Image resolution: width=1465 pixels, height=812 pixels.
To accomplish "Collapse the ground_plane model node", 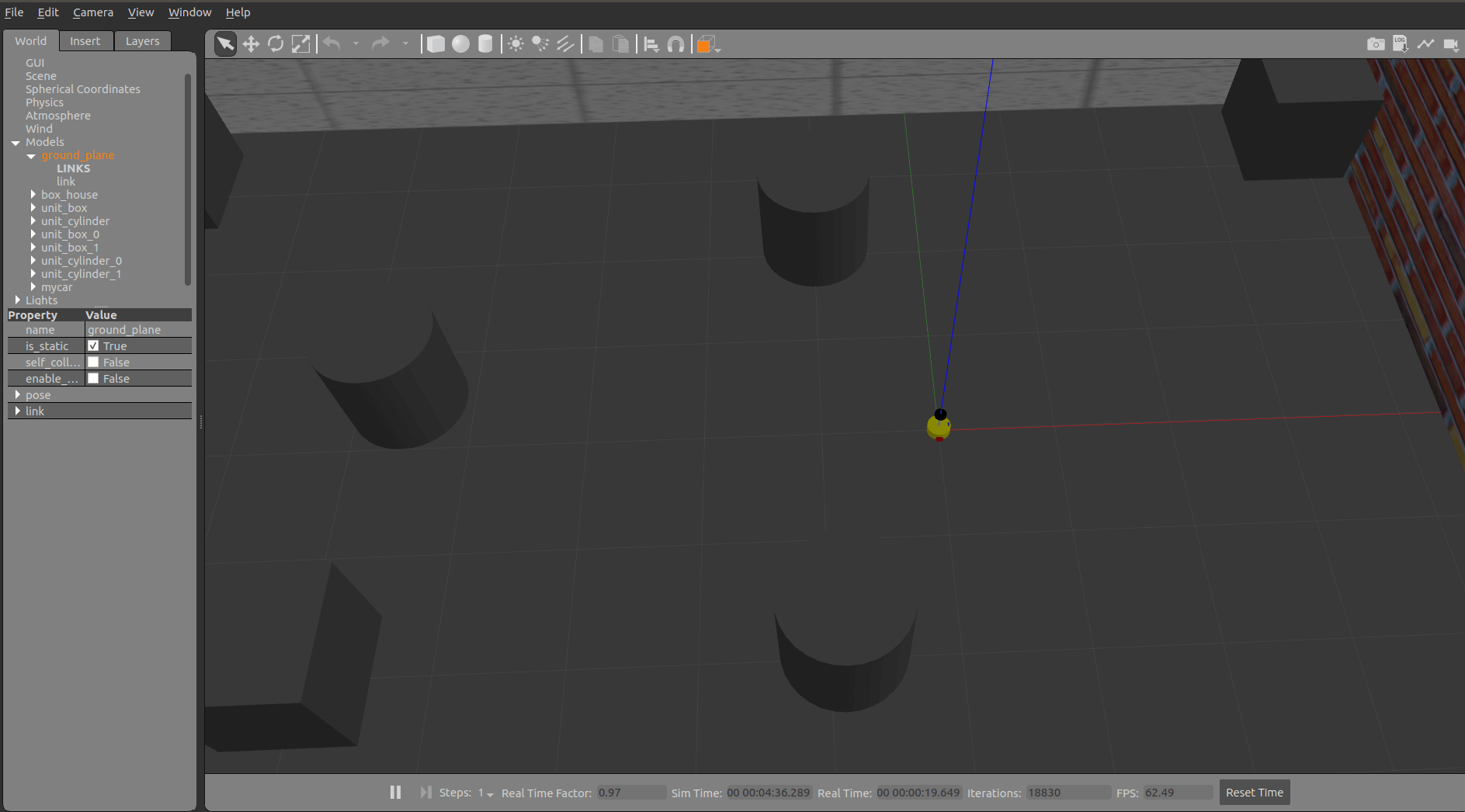I will [31, 156].
